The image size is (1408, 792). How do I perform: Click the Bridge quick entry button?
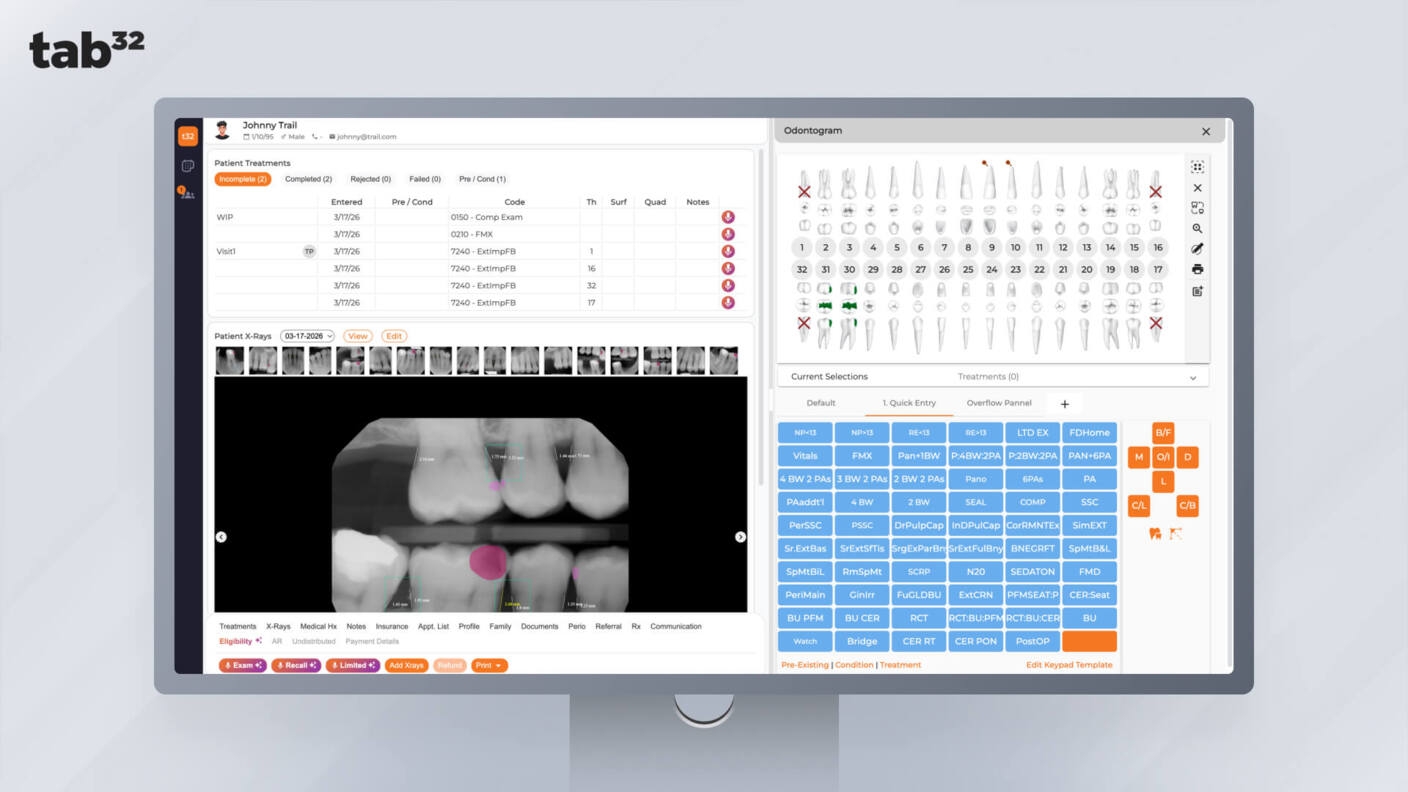[x=862, y=641]
